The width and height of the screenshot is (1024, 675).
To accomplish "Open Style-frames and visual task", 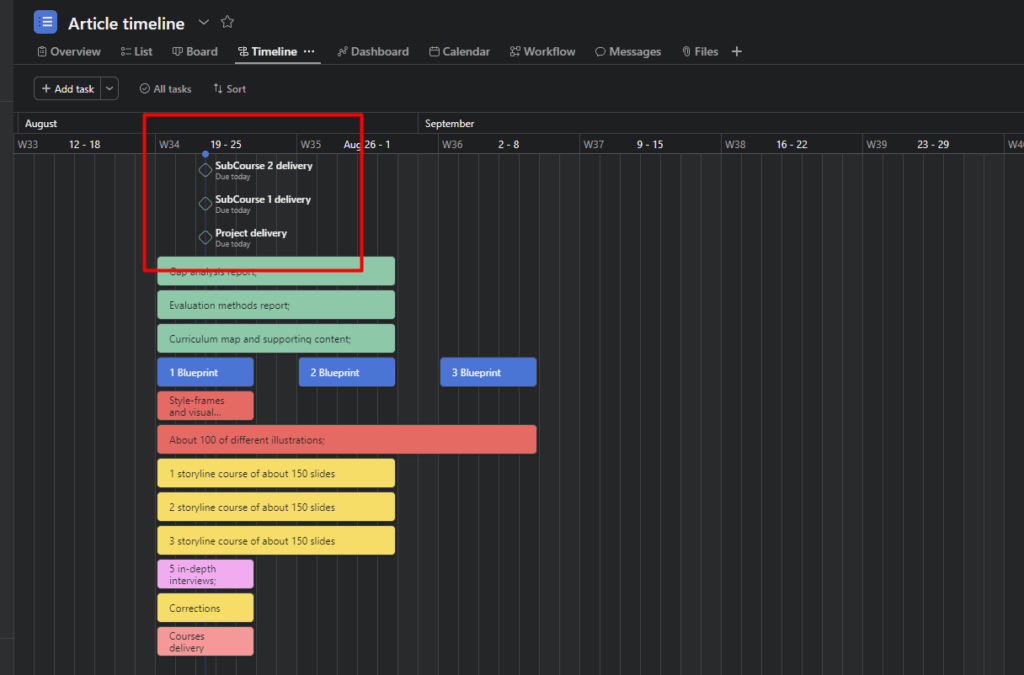I will tap(205, 406).
